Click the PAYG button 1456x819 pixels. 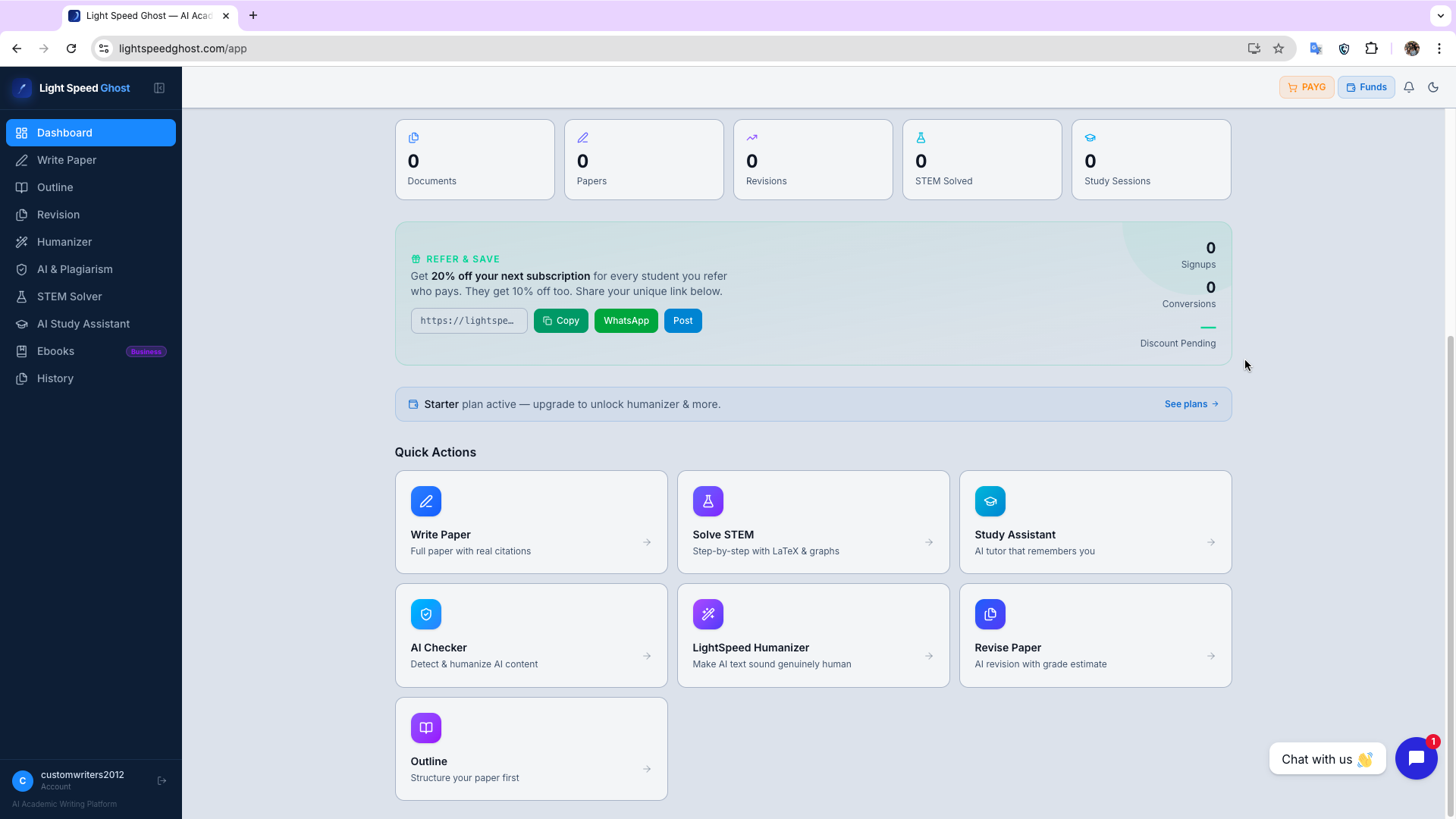(1307, 87)
